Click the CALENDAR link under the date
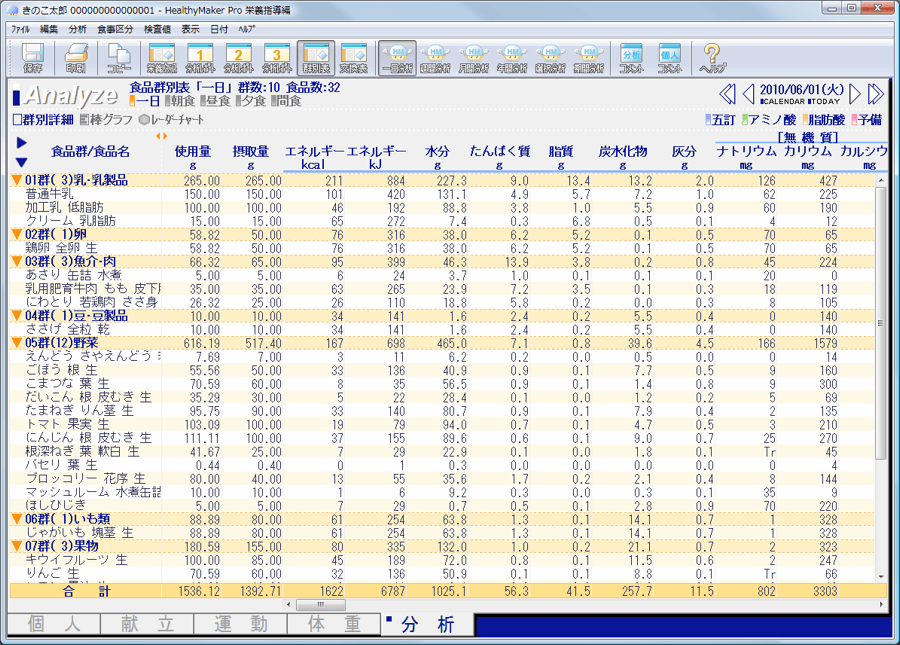The width and height of the screenshot is (900, 645). tap(782, 102)
